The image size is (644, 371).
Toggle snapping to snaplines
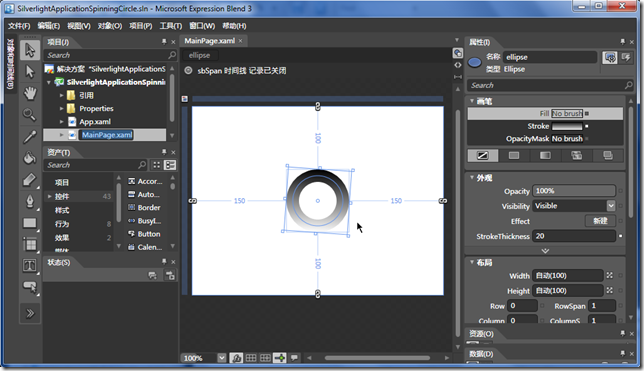tap(280, 358)
